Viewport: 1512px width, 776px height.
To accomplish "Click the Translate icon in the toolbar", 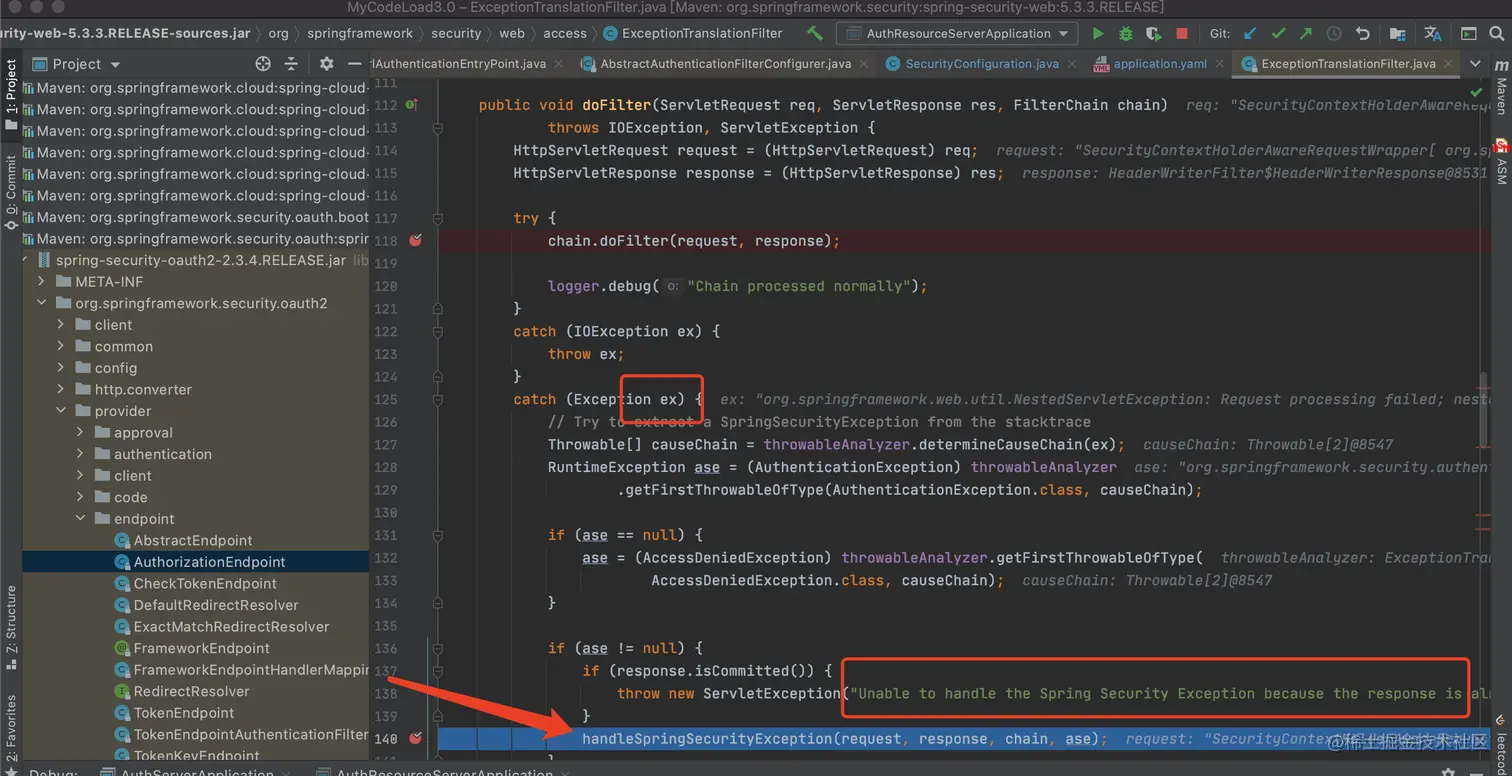I will point(1433,33).
